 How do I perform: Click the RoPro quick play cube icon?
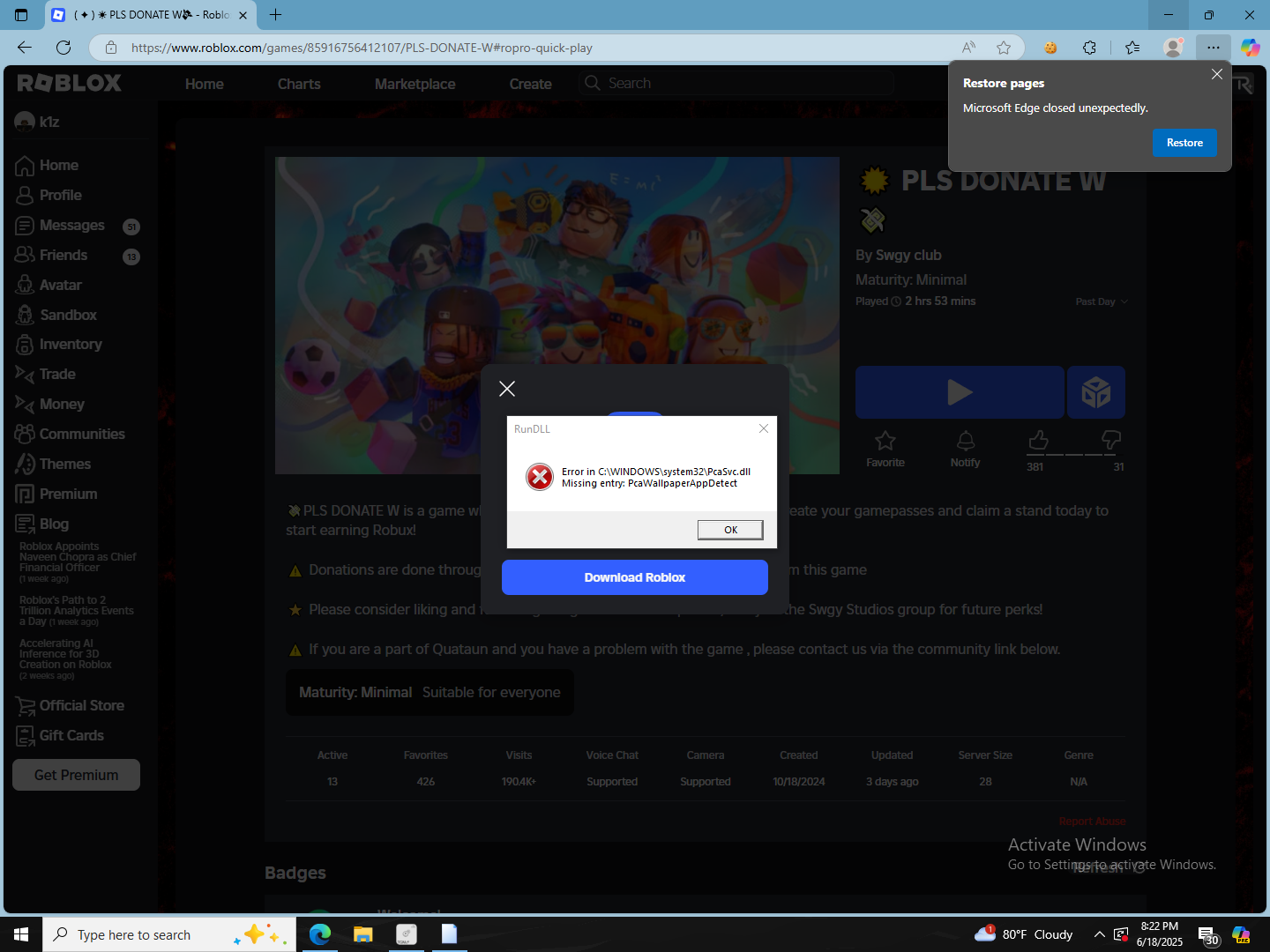[1096, 392]
